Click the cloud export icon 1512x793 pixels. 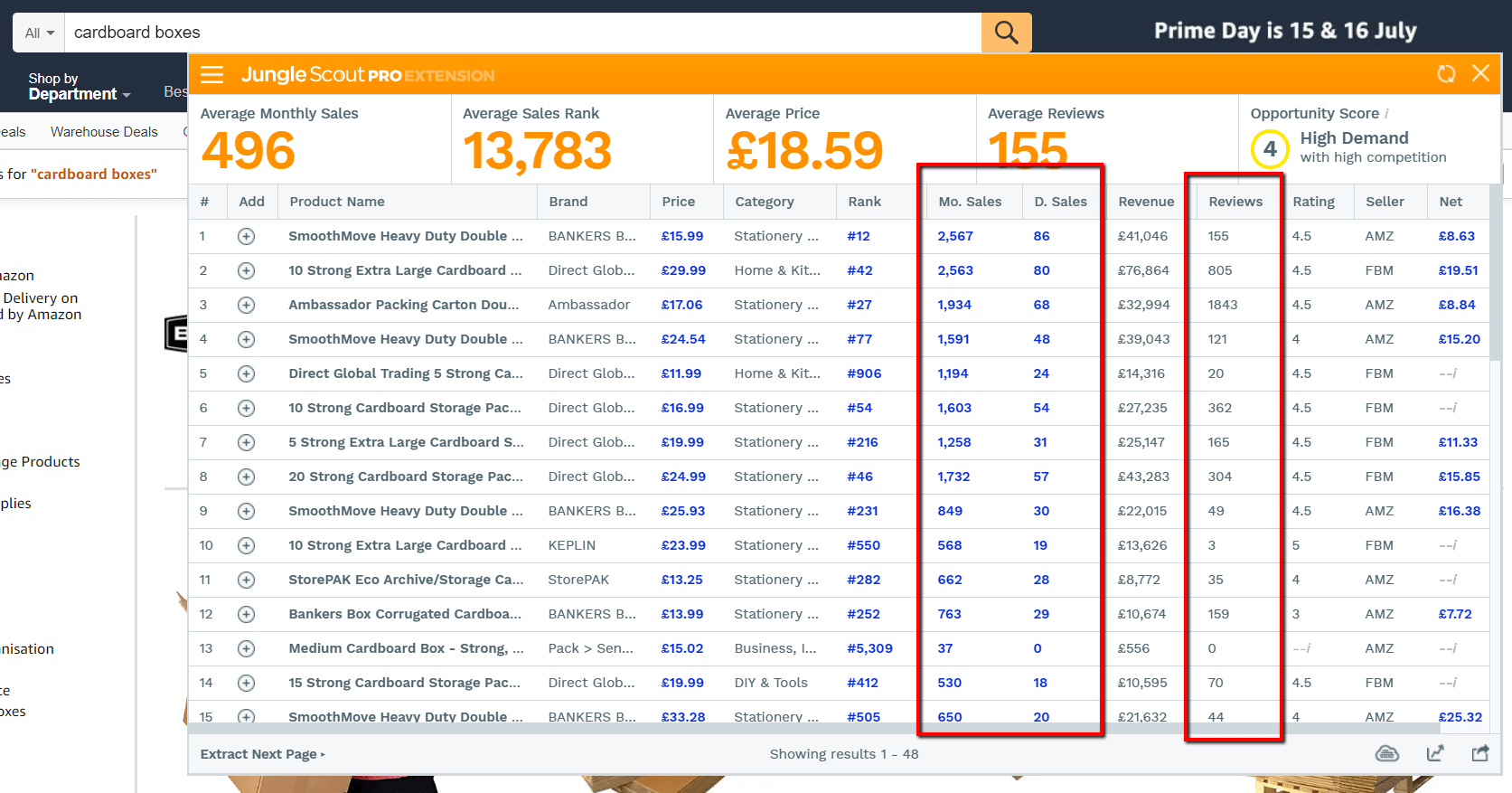pyautogui.click(x=1386, y=753)
